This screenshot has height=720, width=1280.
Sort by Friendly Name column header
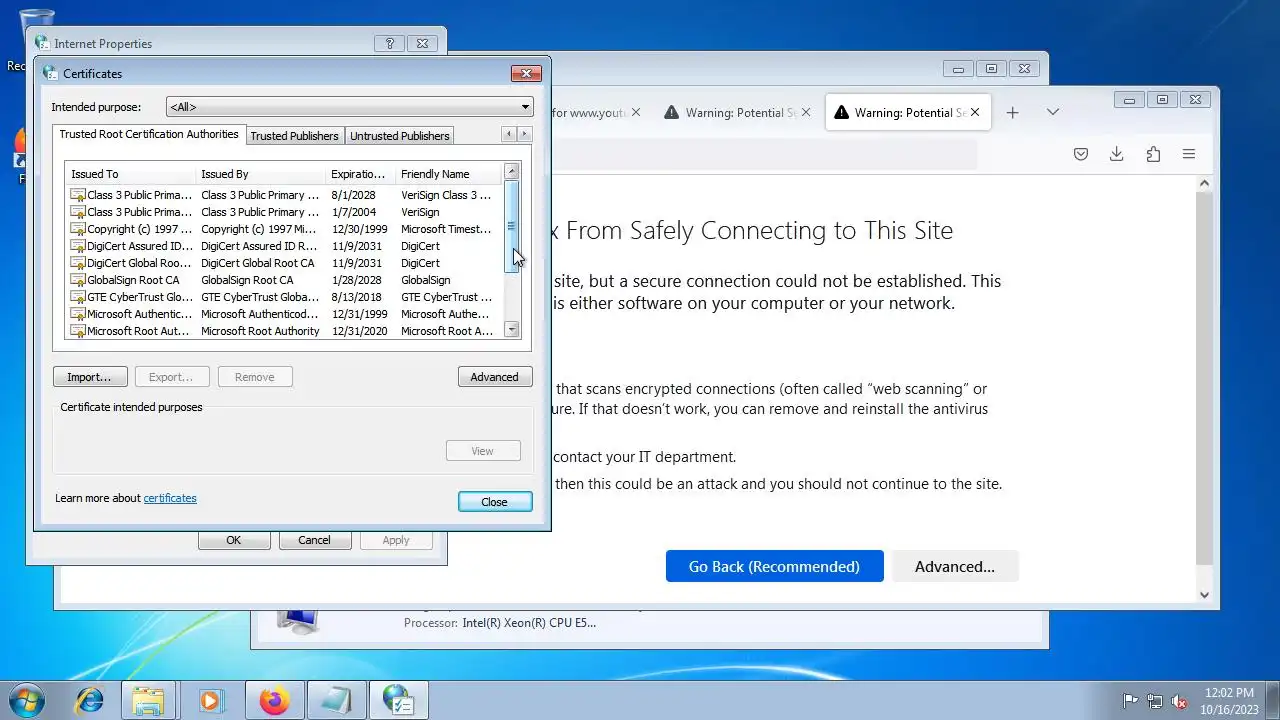[x=447, y=174]
